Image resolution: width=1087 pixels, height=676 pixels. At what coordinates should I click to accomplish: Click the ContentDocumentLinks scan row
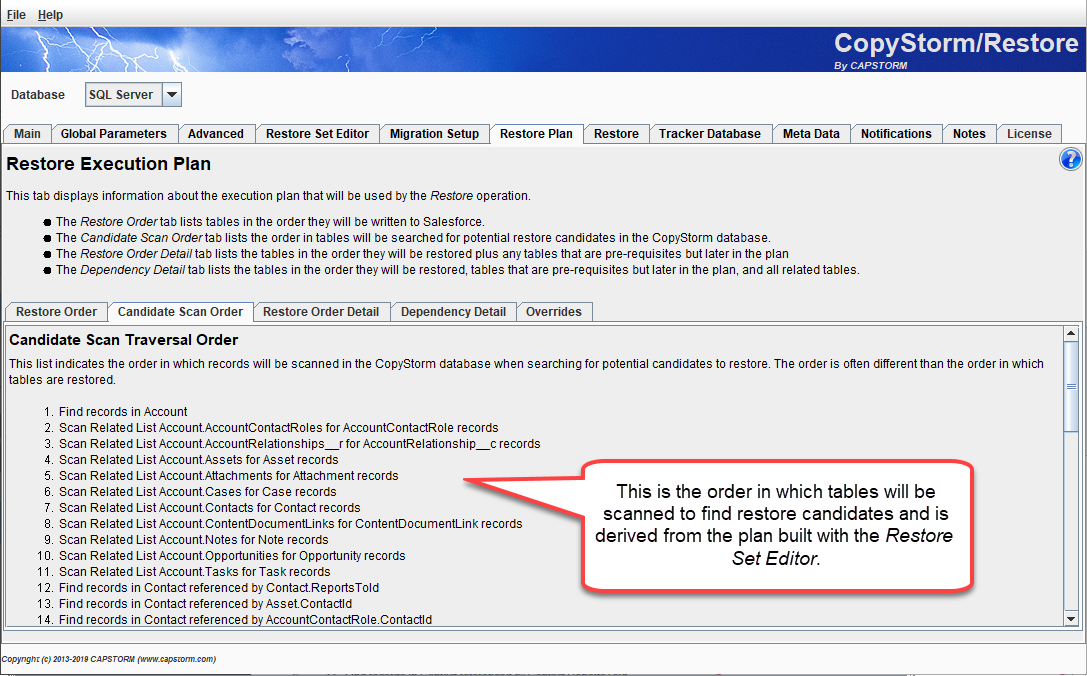[x=290, y=523]
